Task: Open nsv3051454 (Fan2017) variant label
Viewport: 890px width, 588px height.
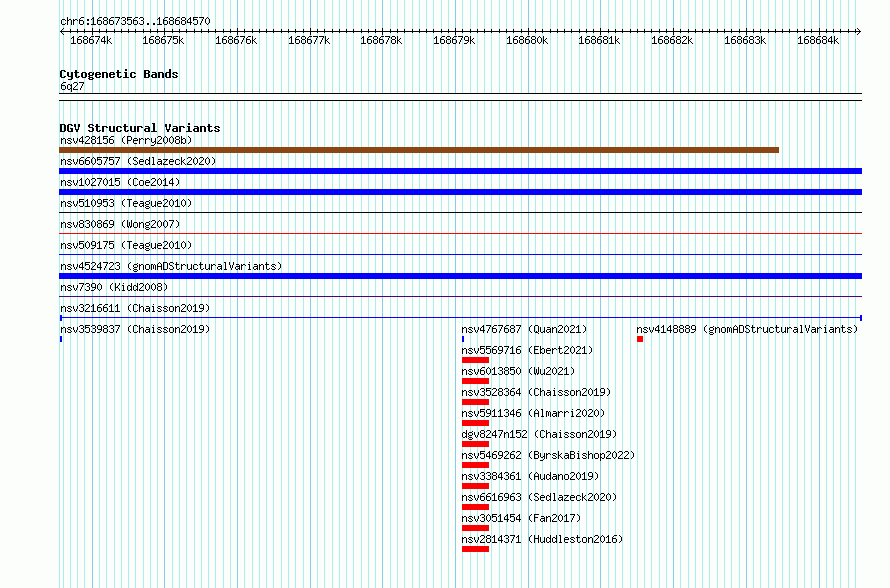Action: coord(521,518)
